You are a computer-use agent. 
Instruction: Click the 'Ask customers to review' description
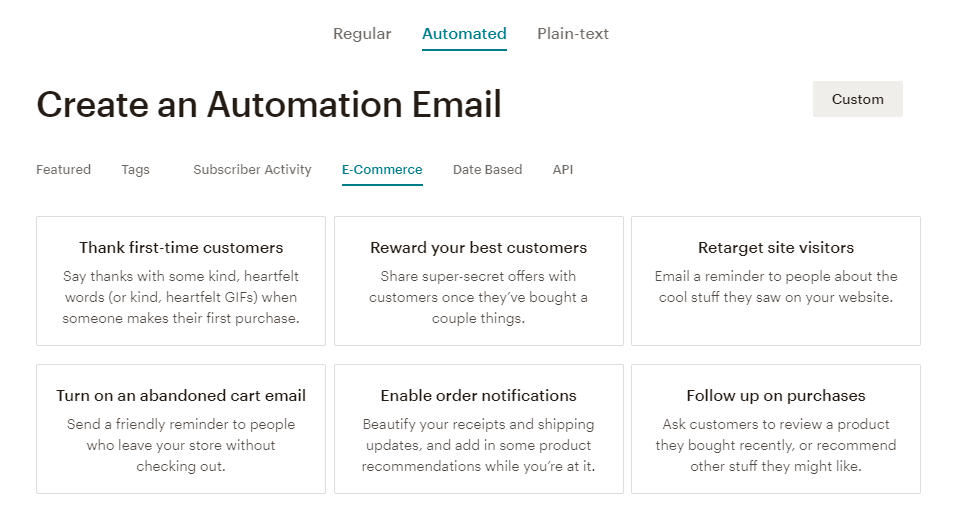[776, 445]
